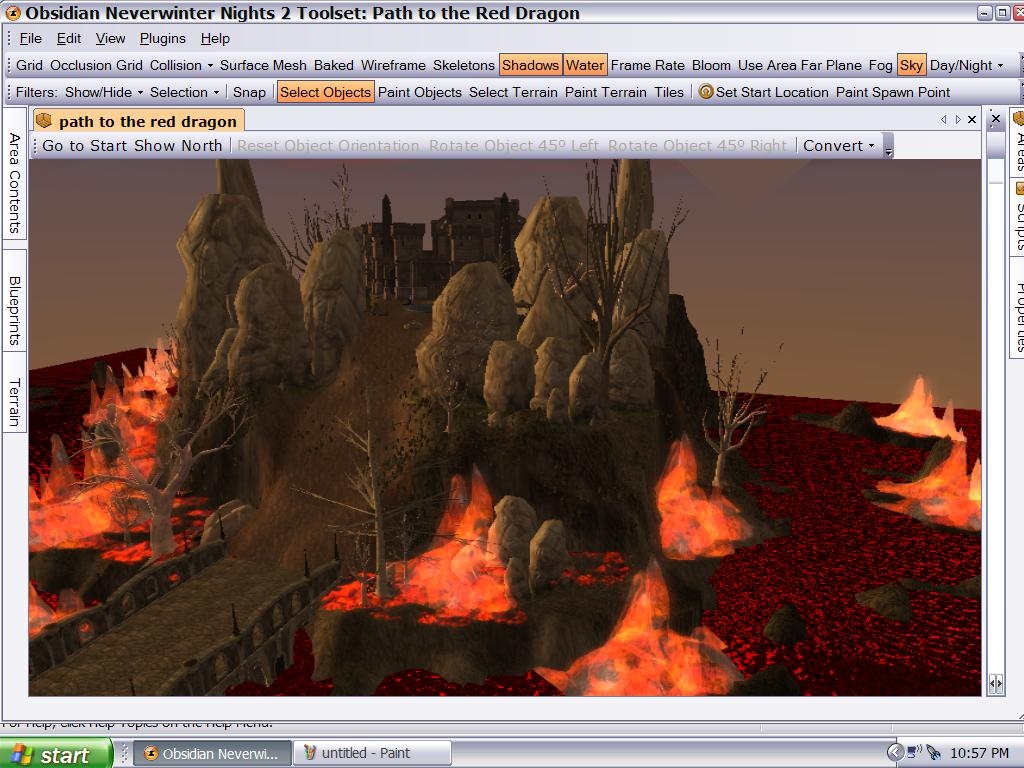Open the Plugins menu
The image size is (1024, 768).
pos(162,38)
